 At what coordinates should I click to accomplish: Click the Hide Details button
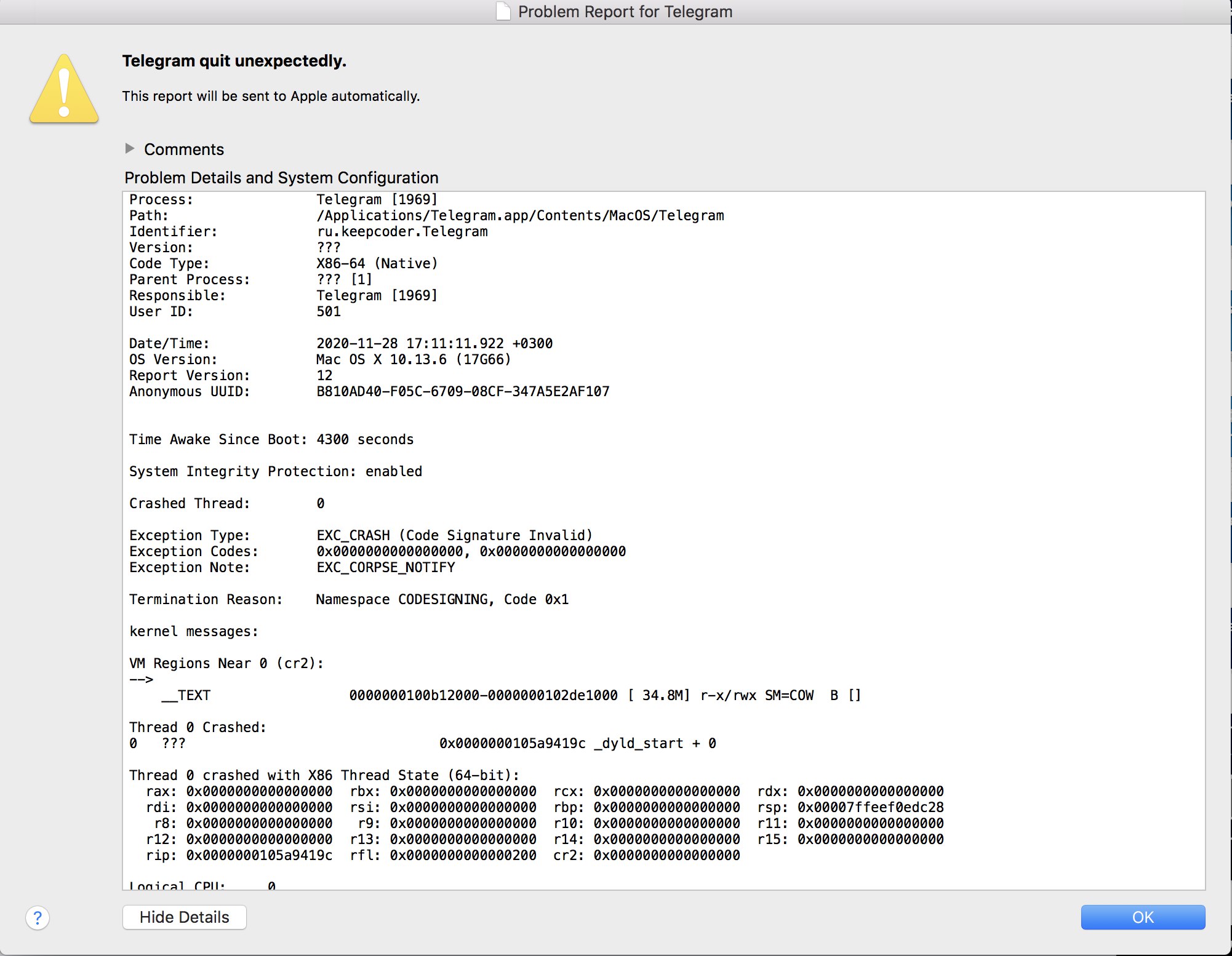click(x=185, y=917)
